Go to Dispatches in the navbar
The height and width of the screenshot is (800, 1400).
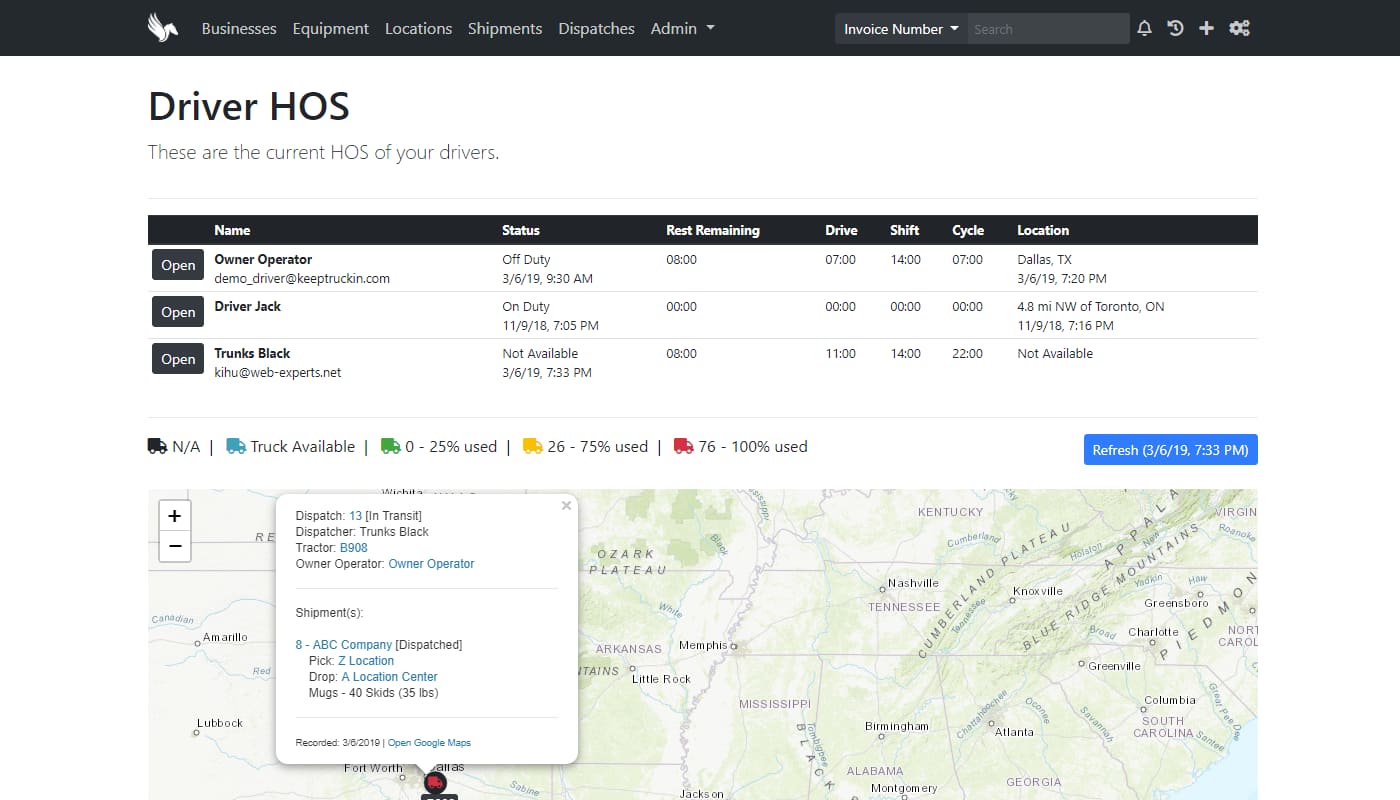(596, 29)
